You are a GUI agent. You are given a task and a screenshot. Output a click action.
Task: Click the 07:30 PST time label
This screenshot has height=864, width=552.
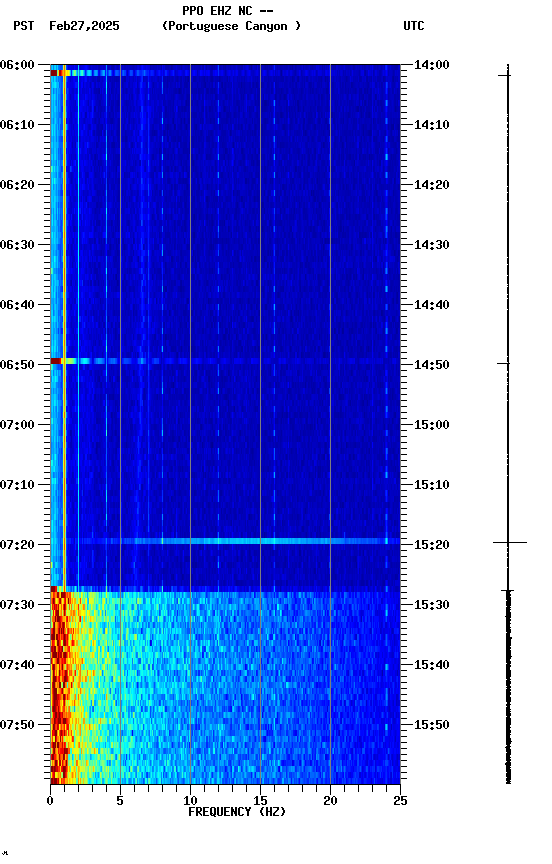17,605
